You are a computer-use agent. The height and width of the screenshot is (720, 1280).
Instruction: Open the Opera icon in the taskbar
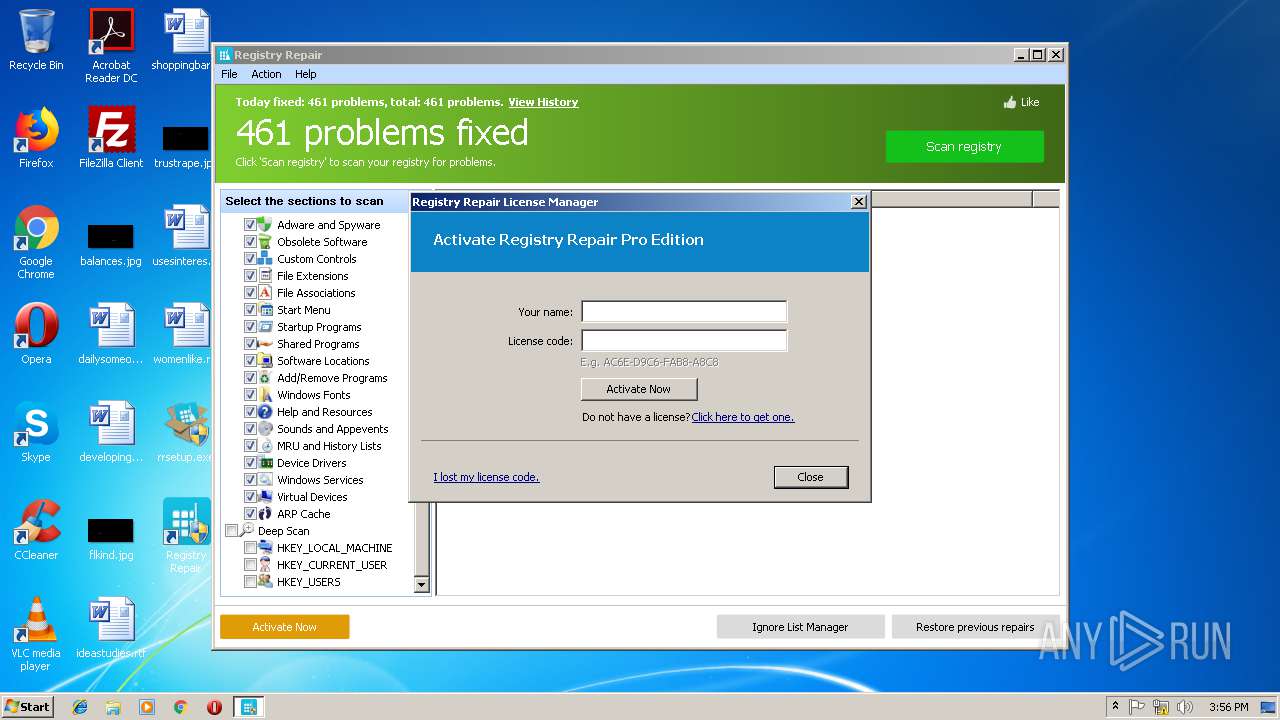[x=214, y=707]
